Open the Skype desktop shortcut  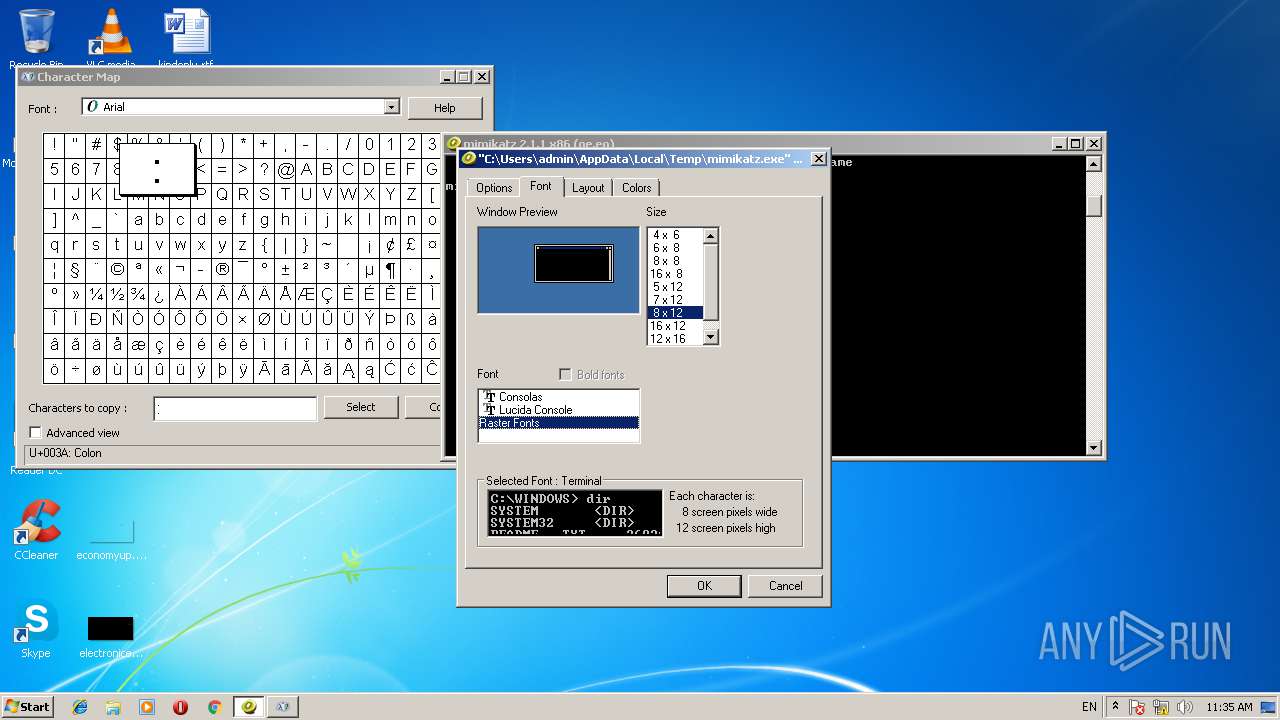[x=36, y=629]
